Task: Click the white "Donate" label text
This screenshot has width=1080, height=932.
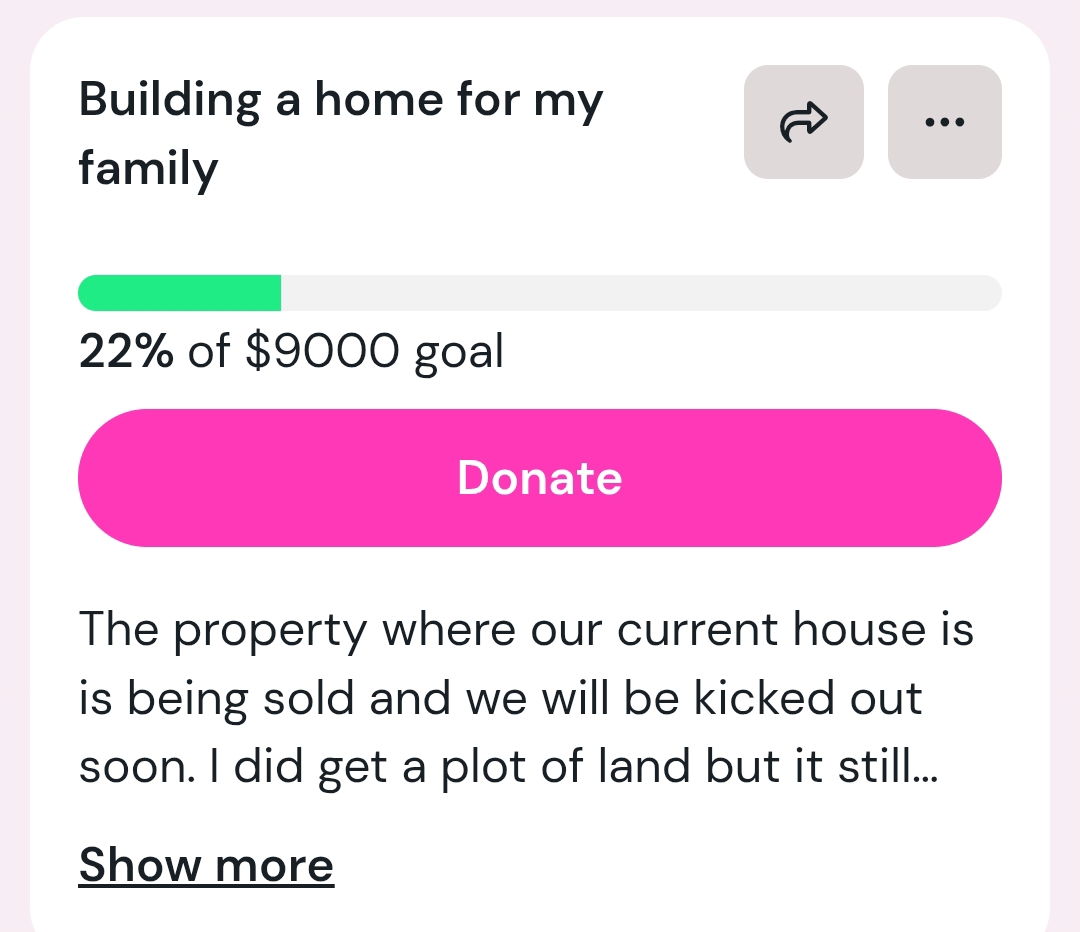Action: click(540, 478)
